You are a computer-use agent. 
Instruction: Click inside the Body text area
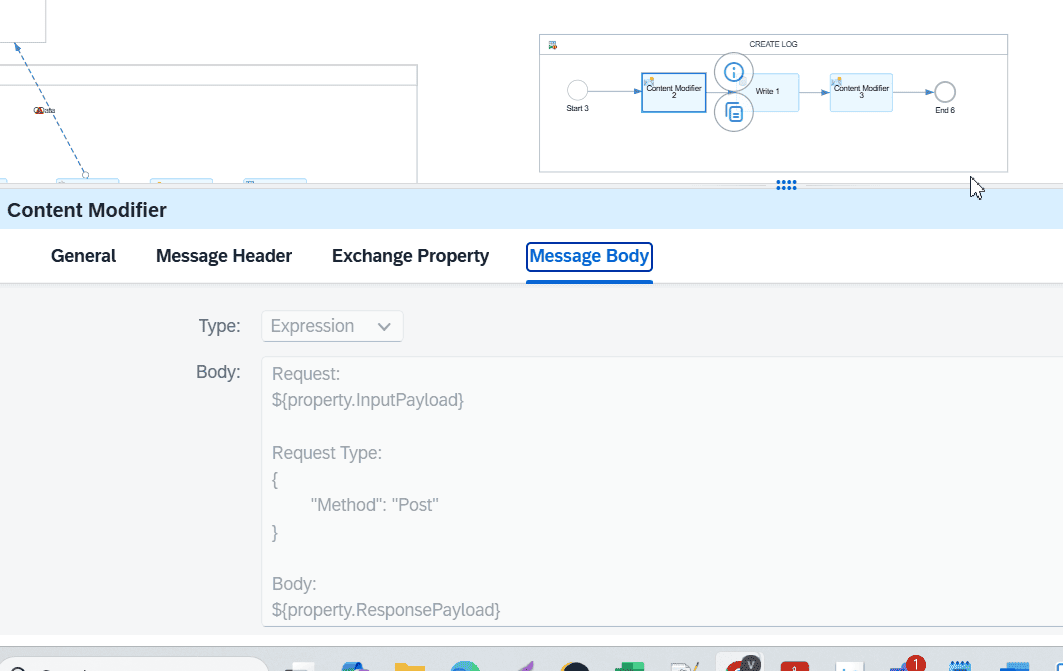coord(660,490)
